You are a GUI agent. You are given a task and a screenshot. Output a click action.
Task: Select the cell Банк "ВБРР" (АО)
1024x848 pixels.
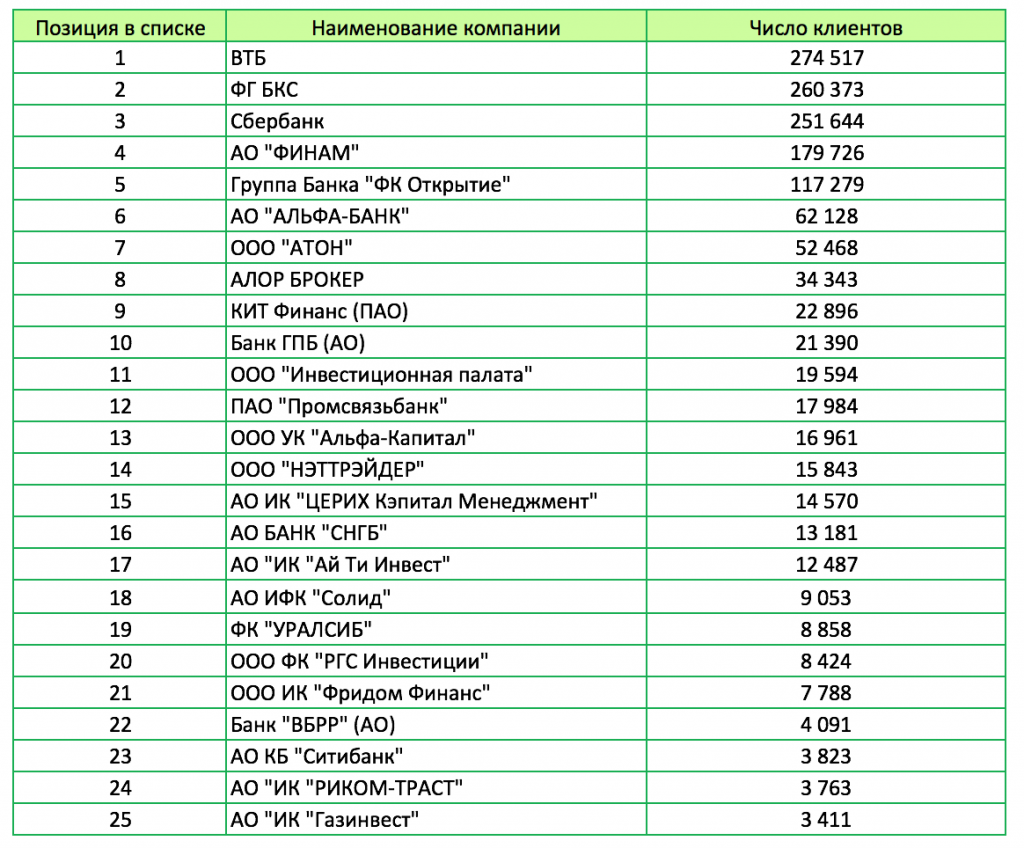tap(436, 725)
